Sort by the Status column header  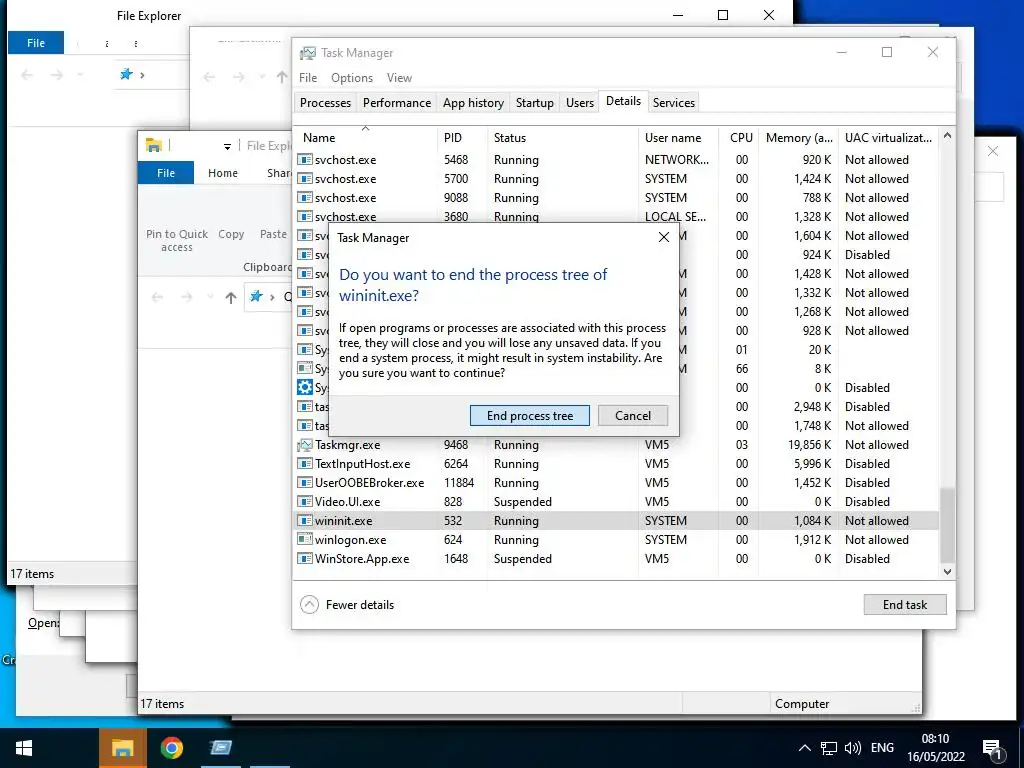coord(562,138)
